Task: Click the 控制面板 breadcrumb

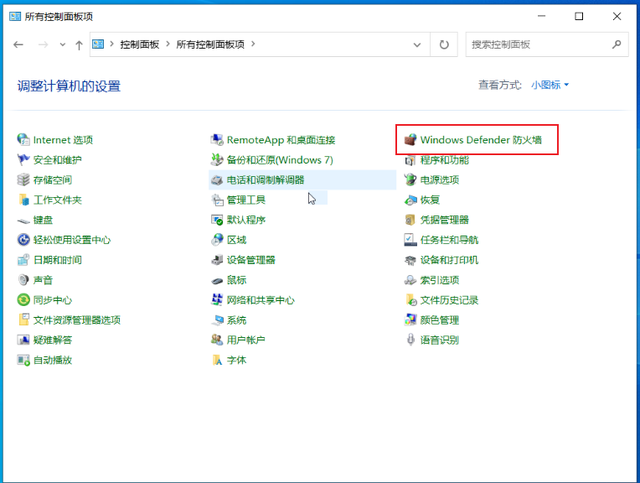Action: (x=140, y=44)
